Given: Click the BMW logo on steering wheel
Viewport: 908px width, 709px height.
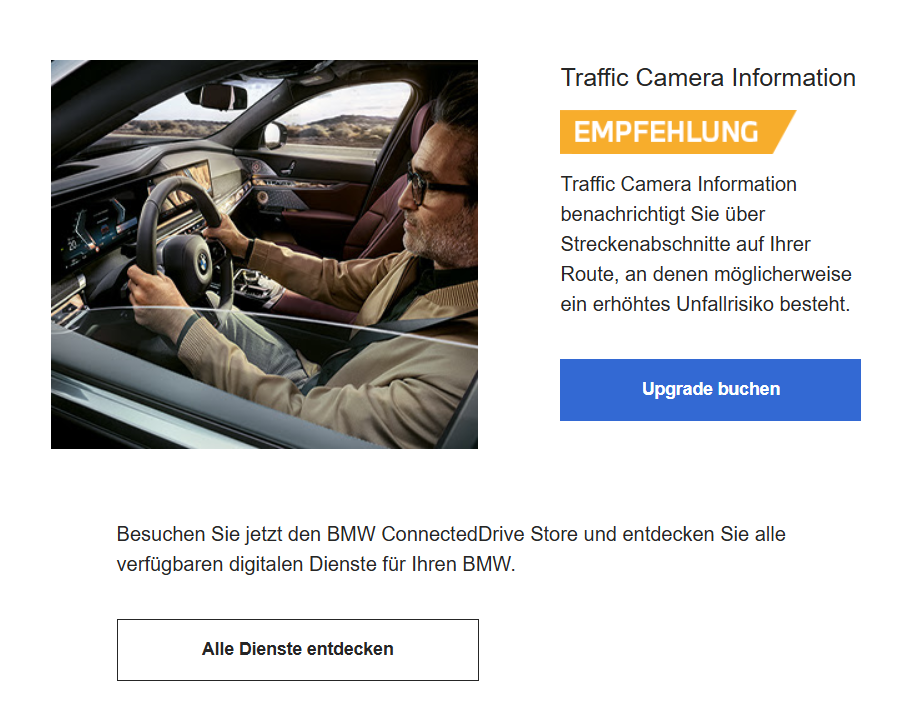Looking at the screenshot, I should point(202,262).
